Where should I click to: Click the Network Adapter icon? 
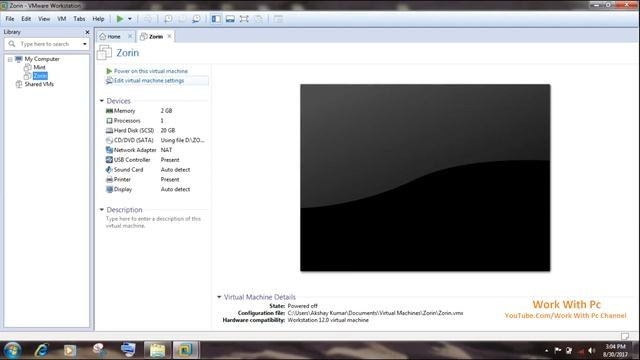(x=109, y=150)
